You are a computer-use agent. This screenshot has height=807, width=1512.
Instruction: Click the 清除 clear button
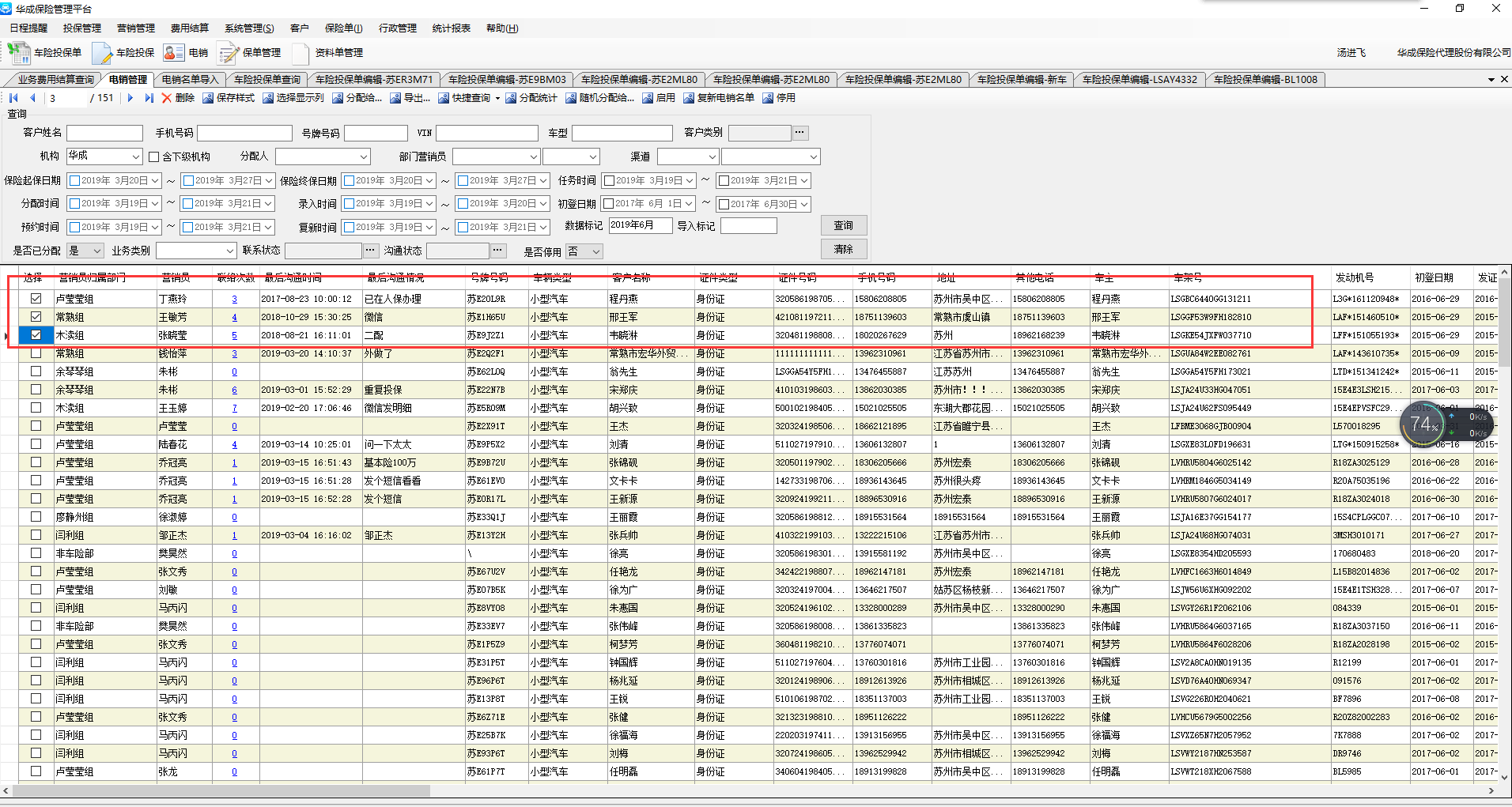click(843, 250)
